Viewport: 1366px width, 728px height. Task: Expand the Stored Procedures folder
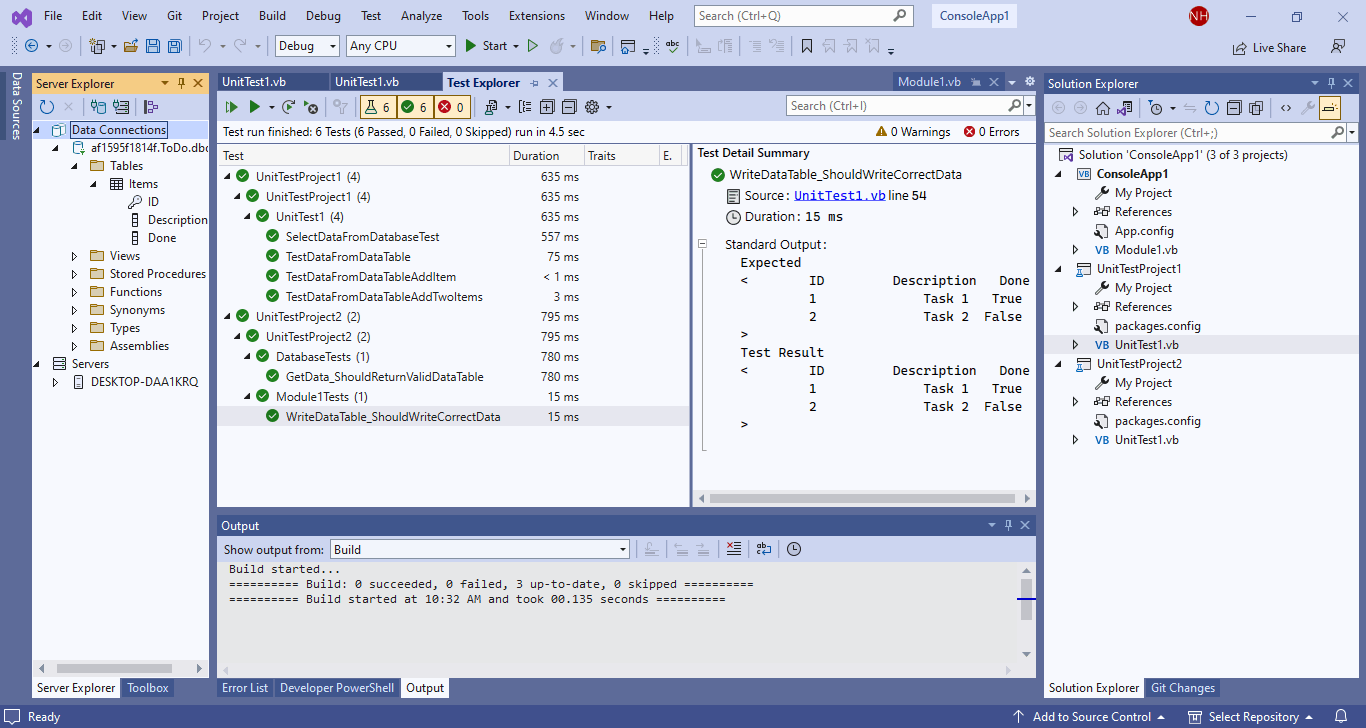click(75, 274)
